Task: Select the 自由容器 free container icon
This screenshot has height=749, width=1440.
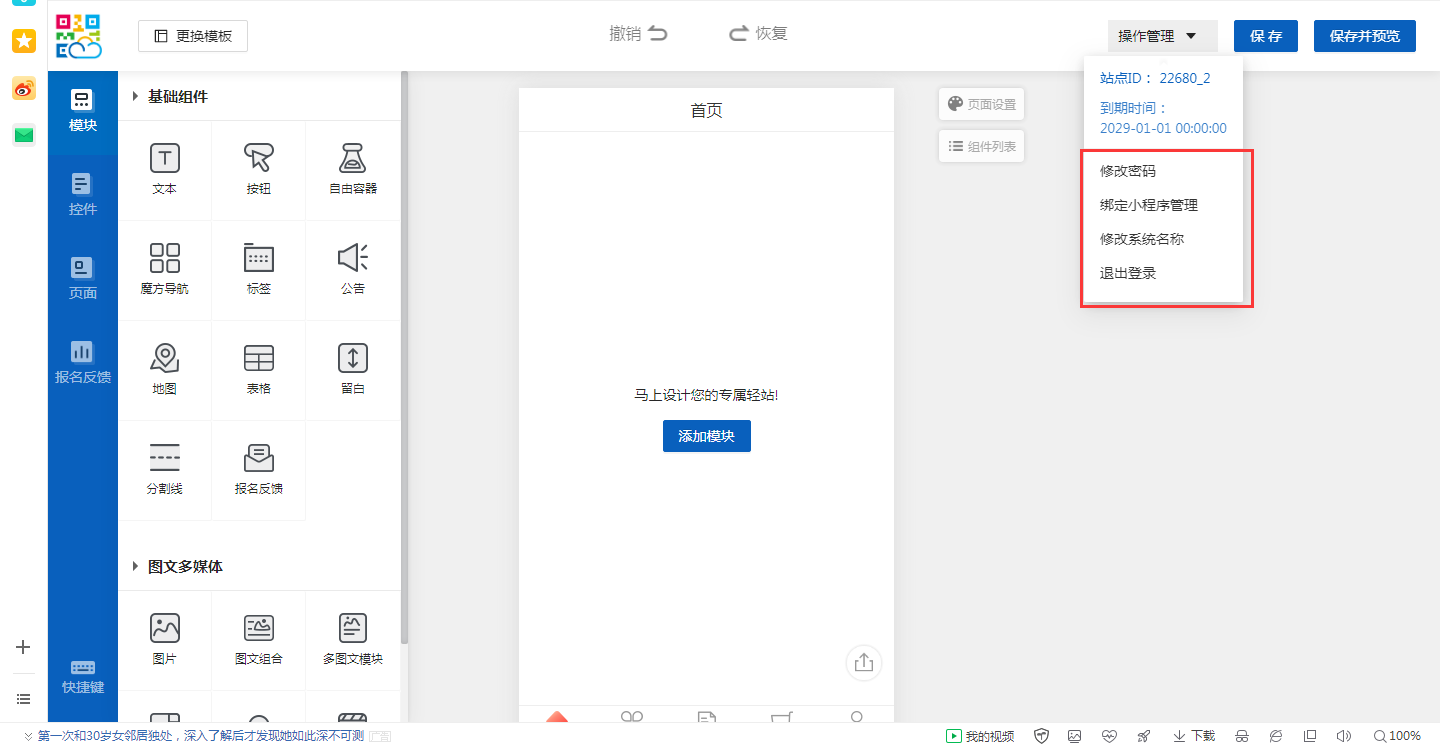Action: (352, 159)
